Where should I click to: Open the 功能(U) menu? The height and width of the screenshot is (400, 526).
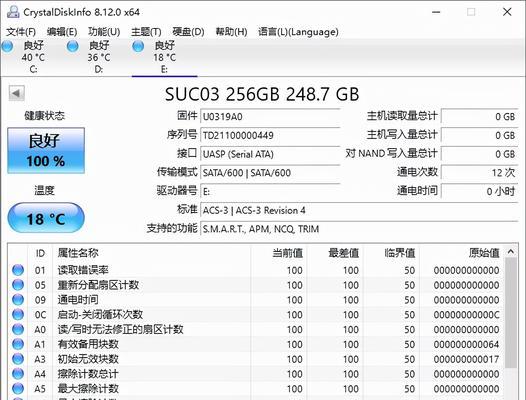pyautogui.click(x=104, y=32)
